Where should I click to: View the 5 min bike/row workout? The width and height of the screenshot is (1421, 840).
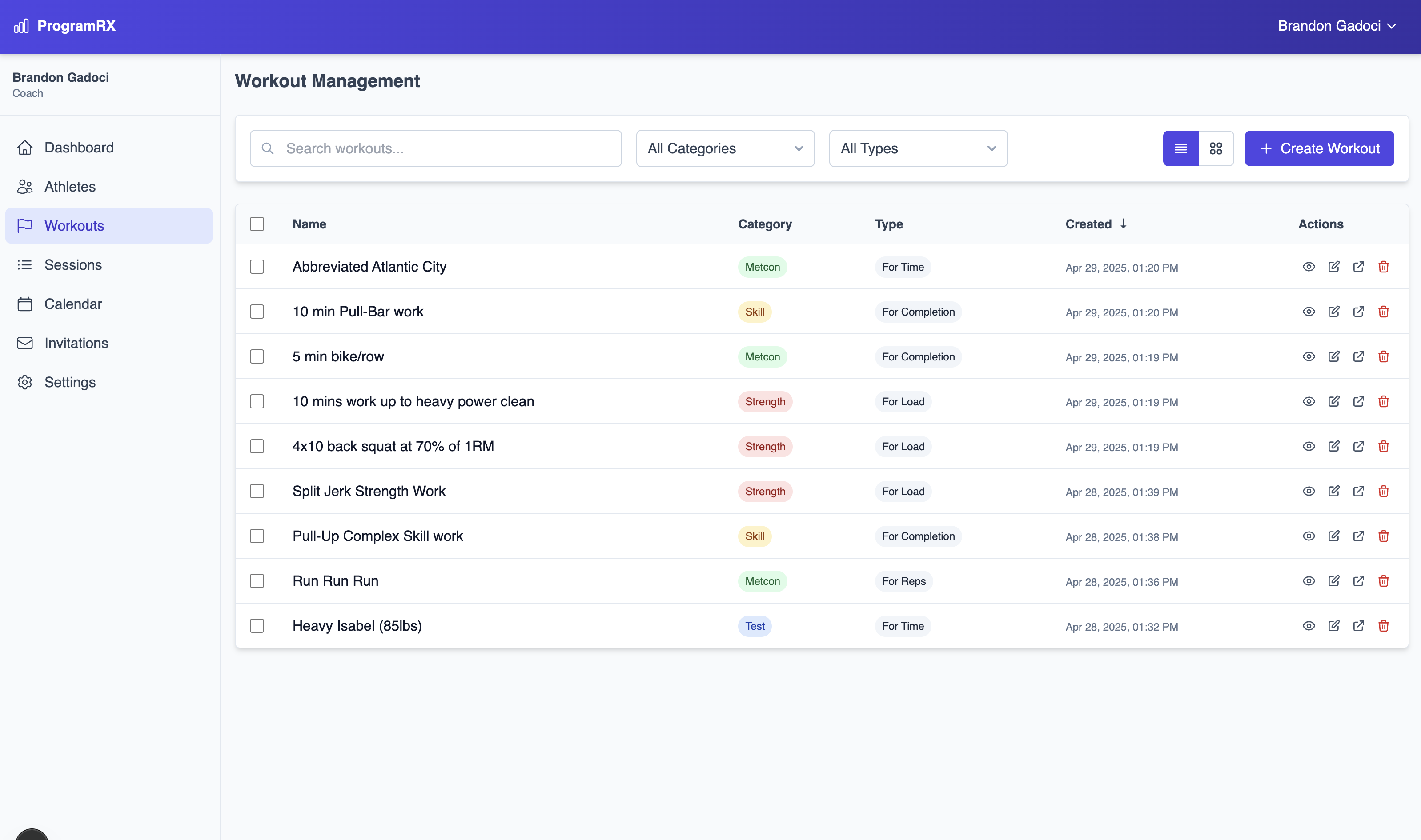click(1309, 356)
